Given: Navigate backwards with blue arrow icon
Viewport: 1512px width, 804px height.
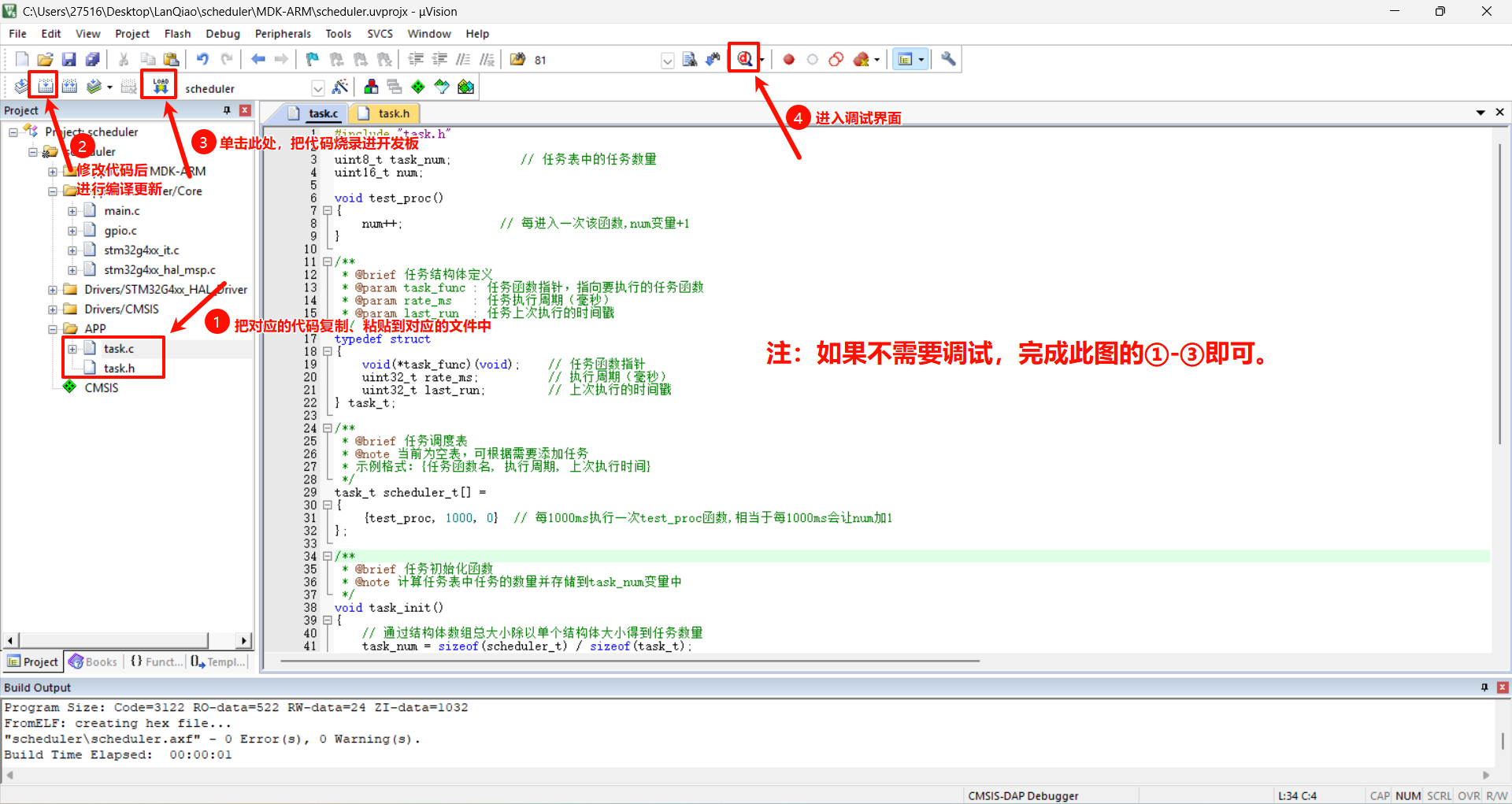Looking at the screenshot, I should [x=258, y=59].
